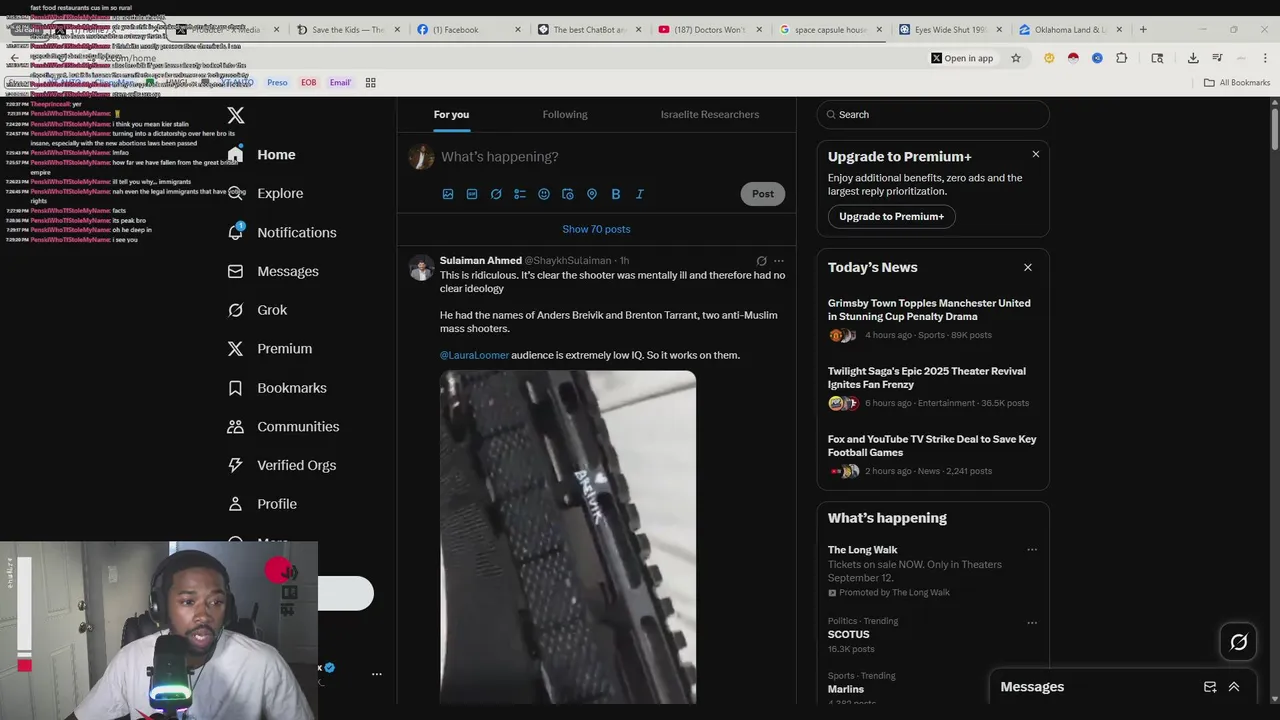Close the Today's News panel
This screenshot has width=1280, height=720.
point(1027,267)
